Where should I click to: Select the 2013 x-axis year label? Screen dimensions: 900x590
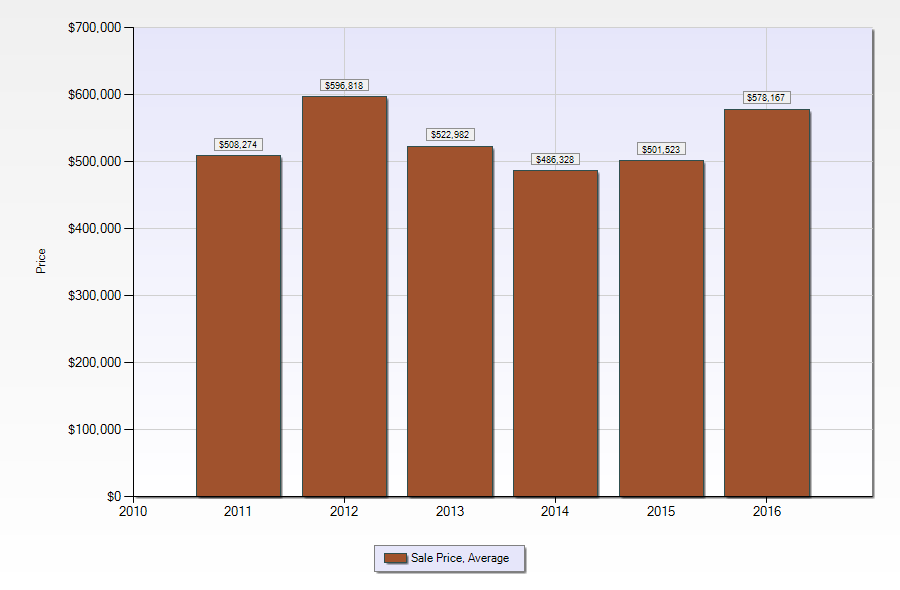[450, 511]
